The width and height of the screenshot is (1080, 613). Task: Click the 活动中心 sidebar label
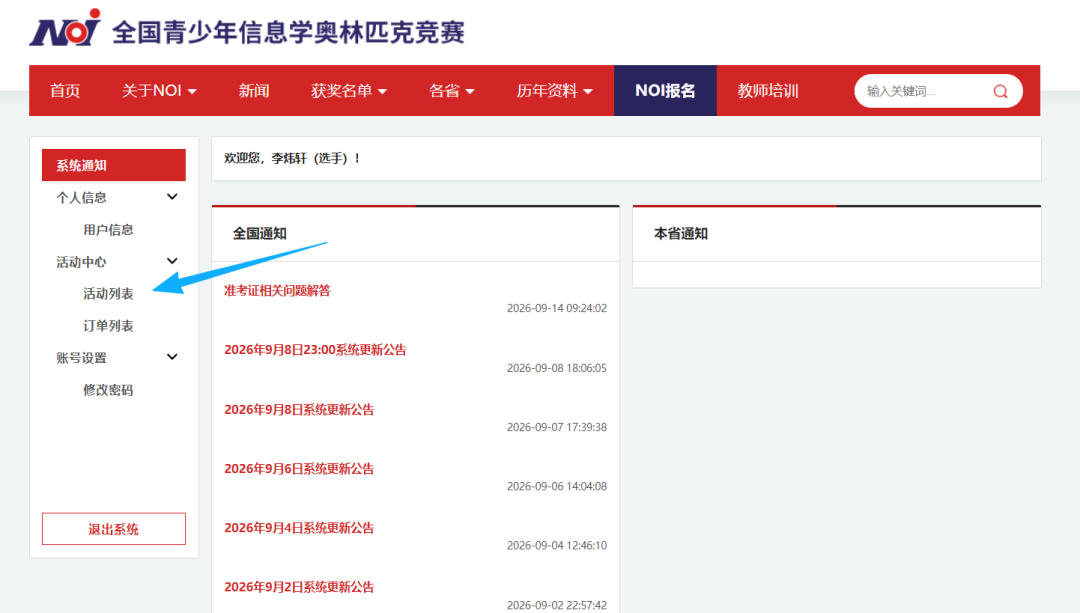coord(81,262)
